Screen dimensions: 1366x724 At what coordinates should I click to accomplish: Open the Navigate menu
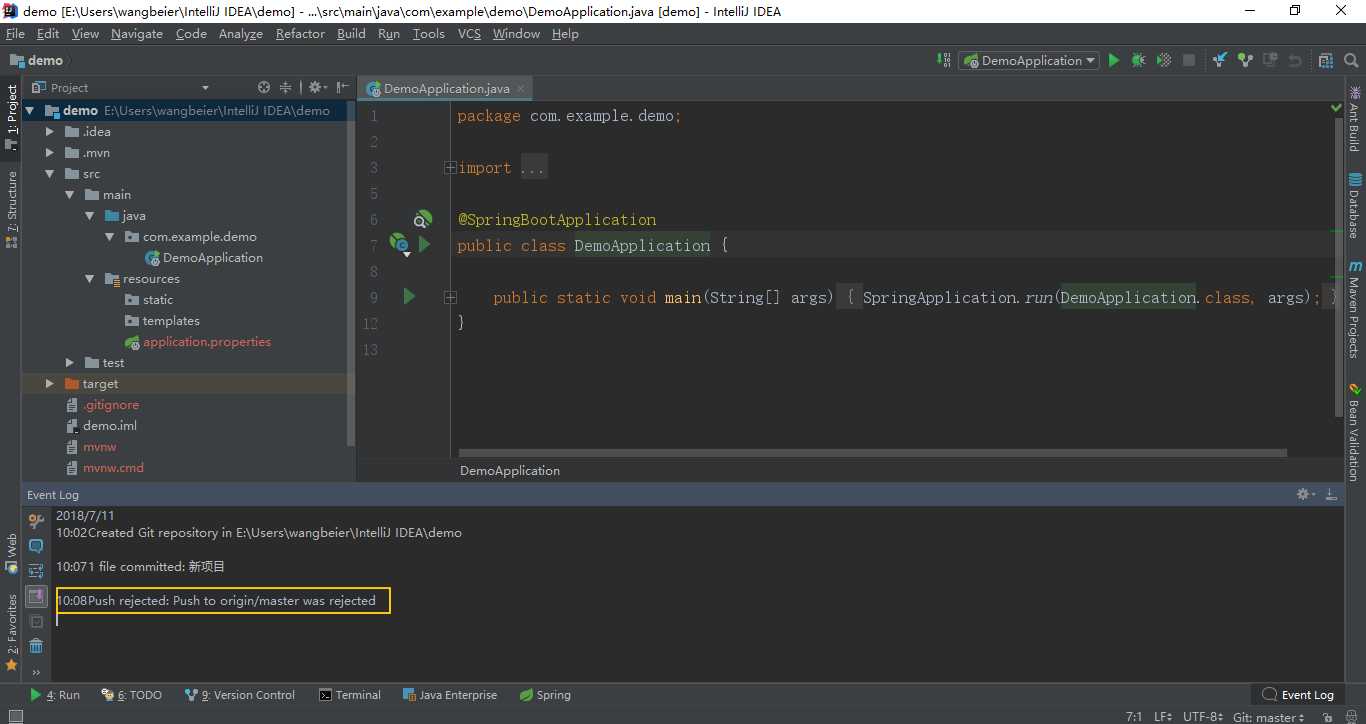pyautogui.click(x=137, y=34)
